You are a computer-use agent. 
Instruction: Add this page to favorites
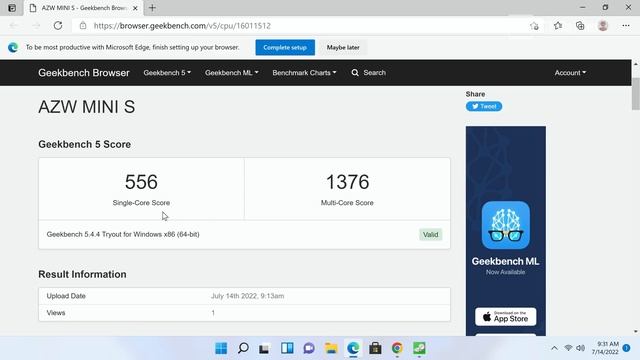coord(534,26)
